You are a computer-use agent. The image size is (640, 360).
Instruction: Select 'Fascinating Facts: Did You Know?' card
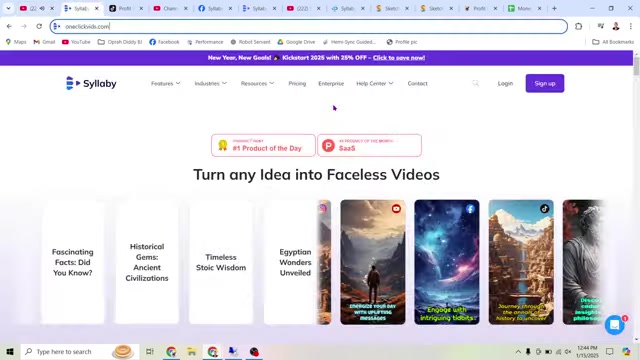pos(73,262)
